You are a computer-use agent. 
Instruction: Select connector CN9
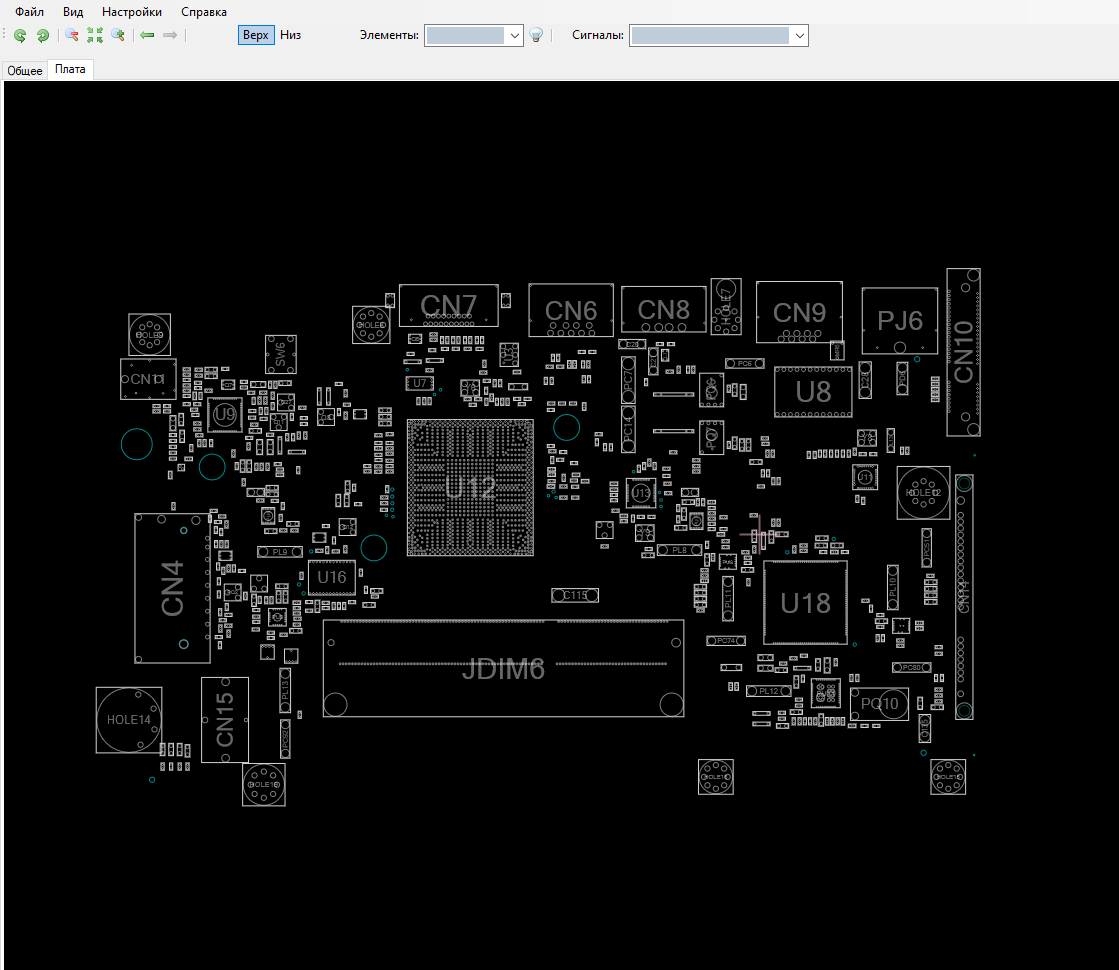[799, 312]
